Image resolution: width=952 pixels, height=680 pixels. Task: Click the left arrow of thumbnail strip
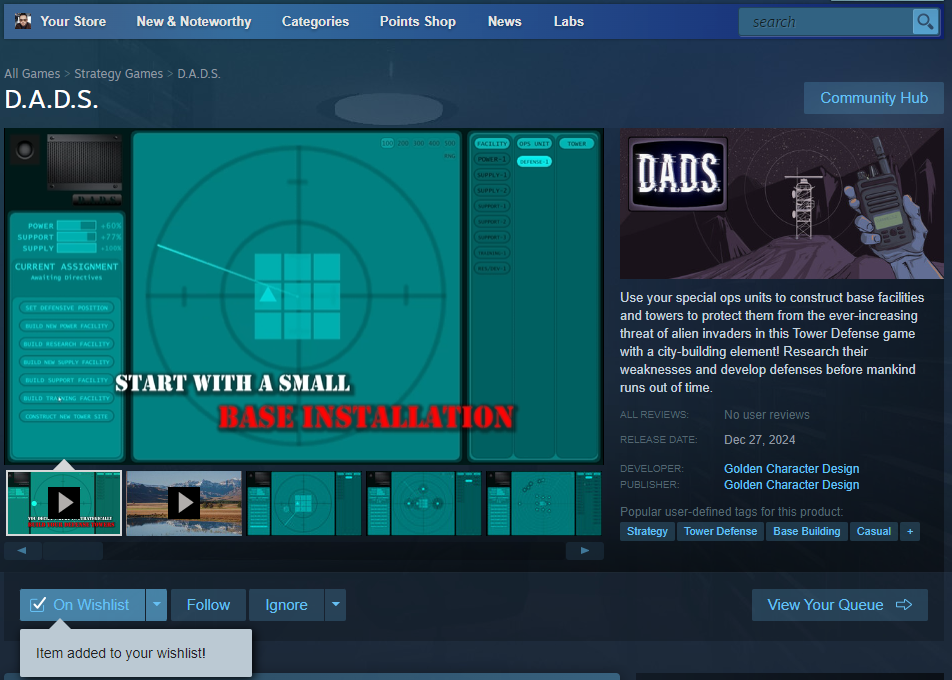[x=22, y=551]
